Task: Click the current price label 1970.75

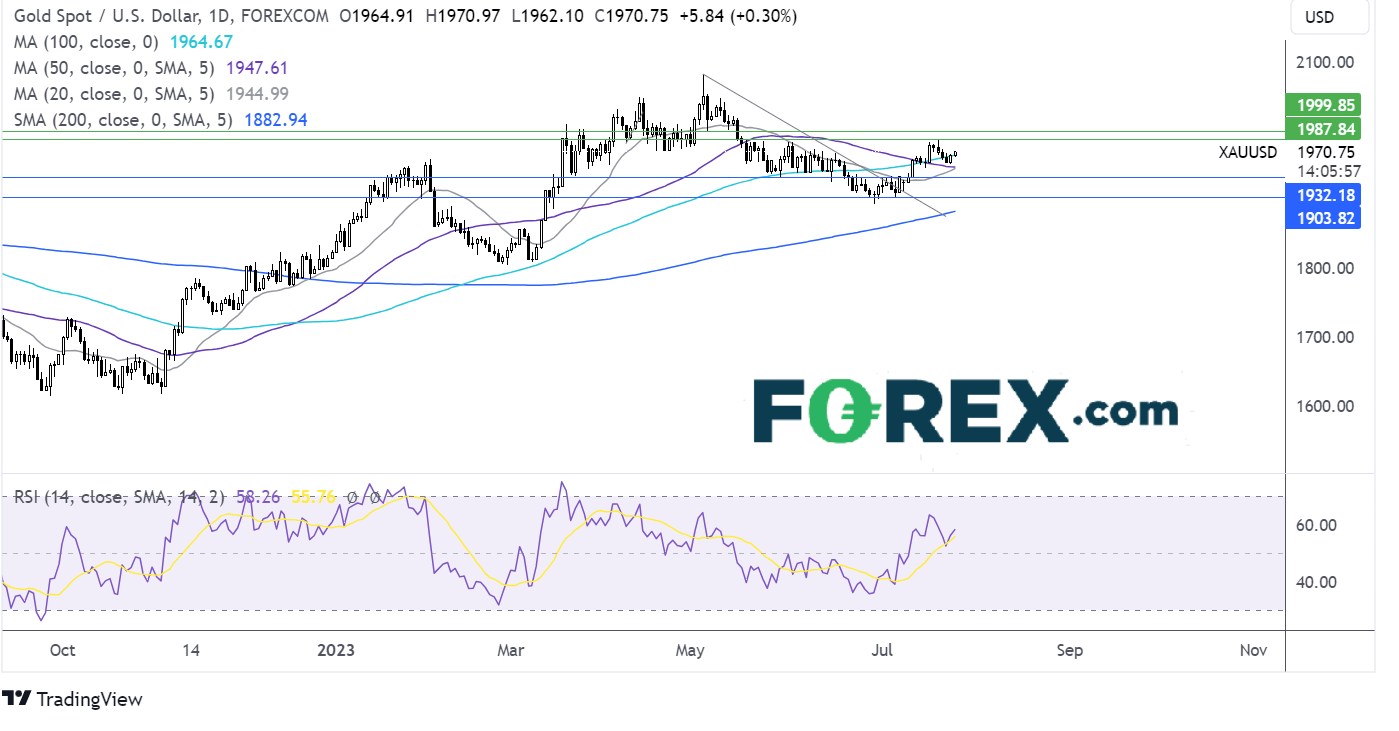Action: (1325, 152)
